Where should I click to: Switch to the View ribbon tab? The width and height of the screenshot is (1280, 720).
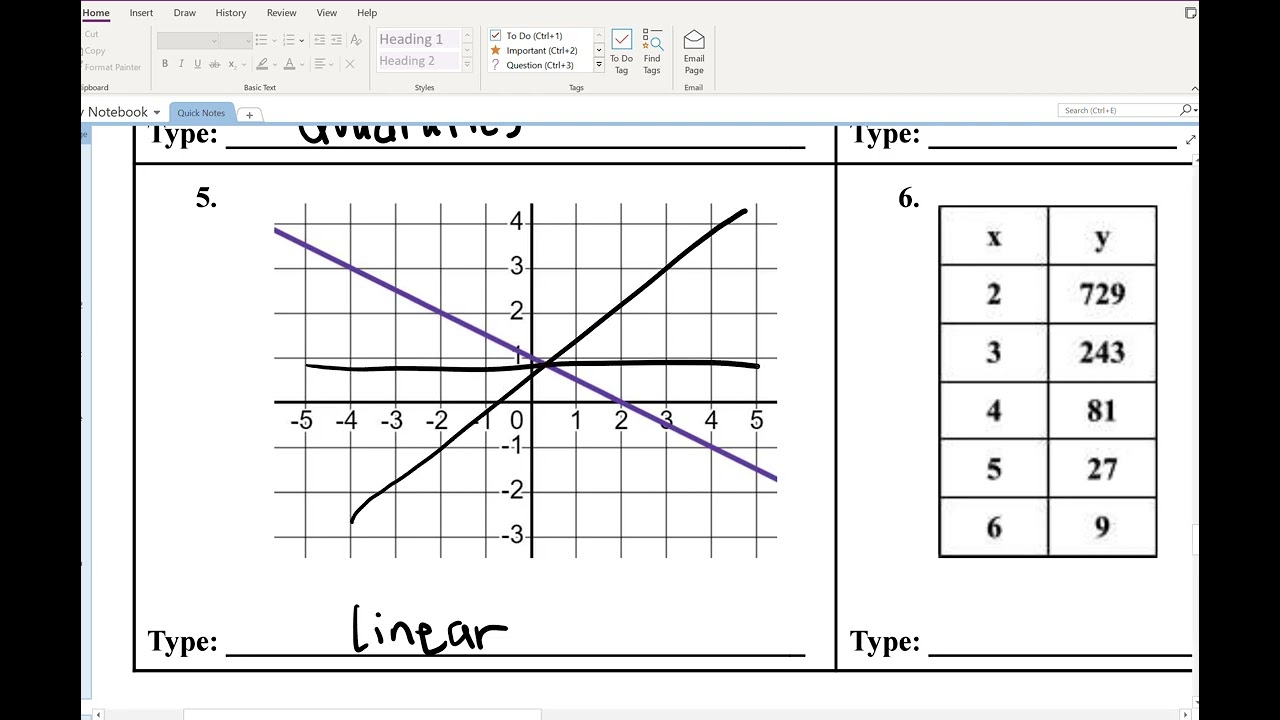(326, 13)
